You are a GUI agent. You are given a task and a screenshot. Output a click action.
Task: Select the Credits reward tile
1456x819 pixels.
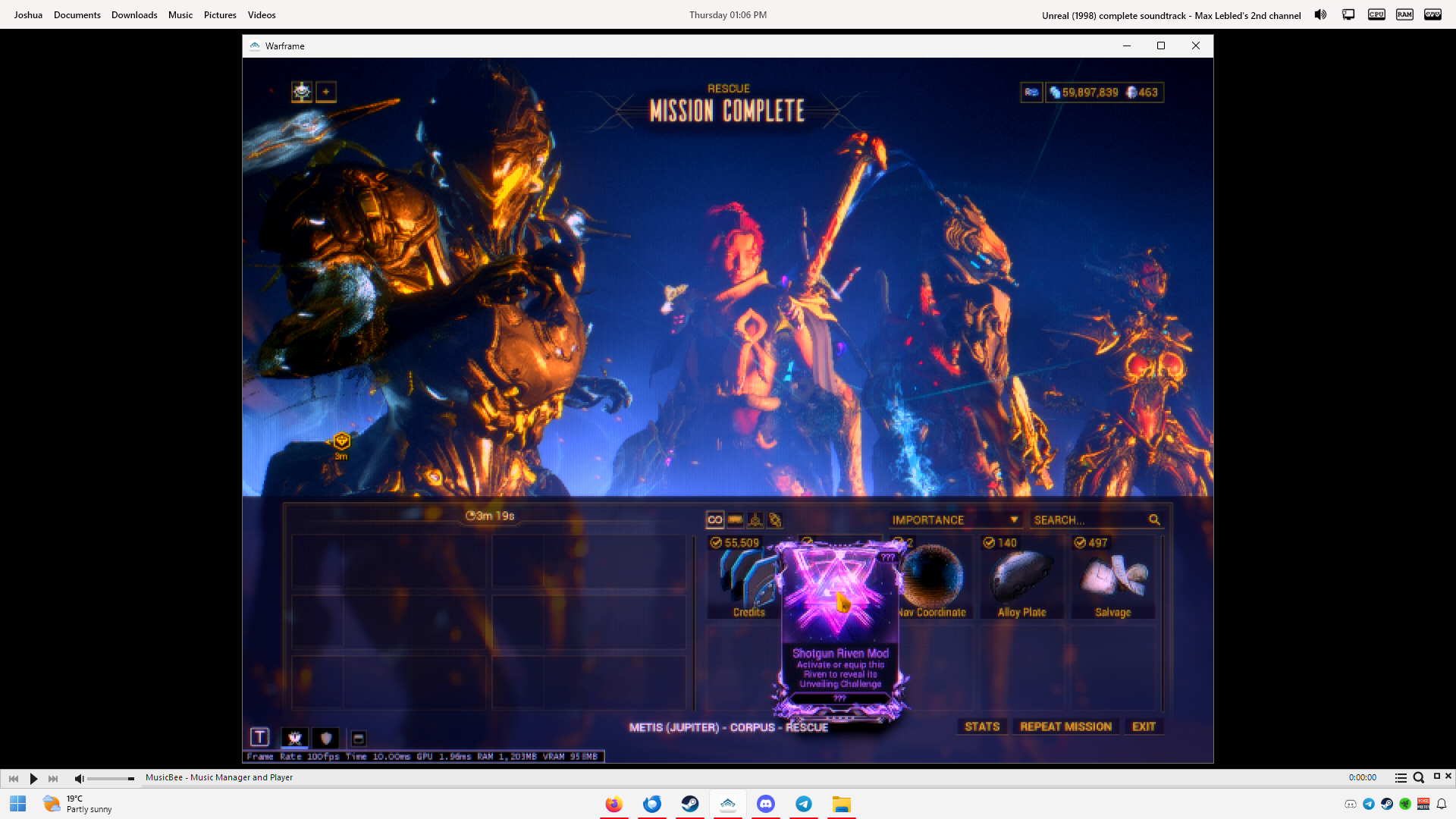pos(743,578)
